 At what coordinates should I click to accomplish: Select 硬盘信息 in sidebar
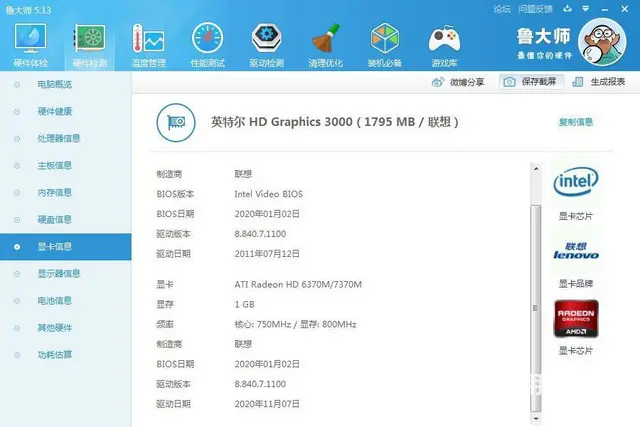click(x=55, y=220)
